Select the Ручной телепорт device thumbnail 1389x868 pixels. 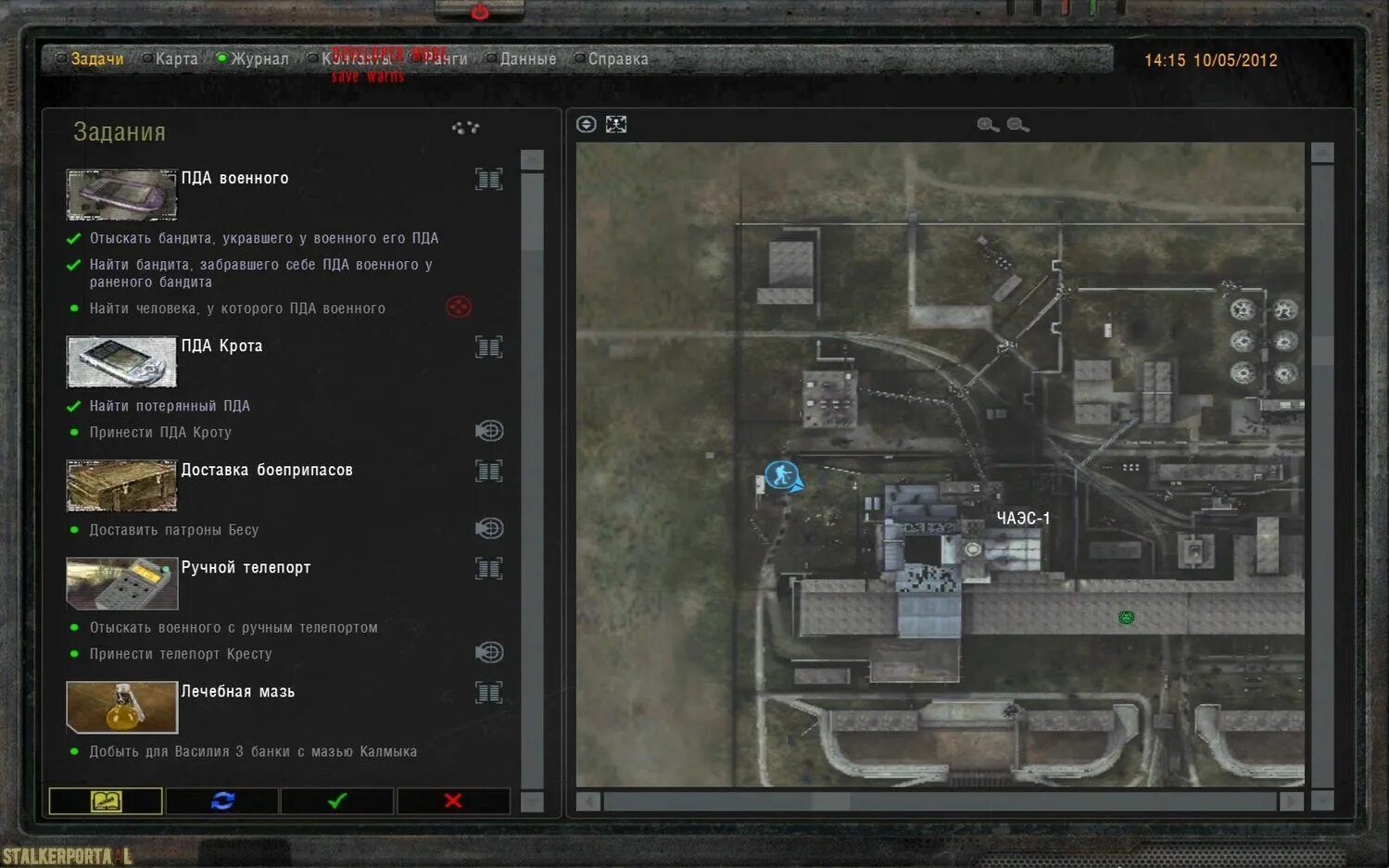[x=121, y=583]
